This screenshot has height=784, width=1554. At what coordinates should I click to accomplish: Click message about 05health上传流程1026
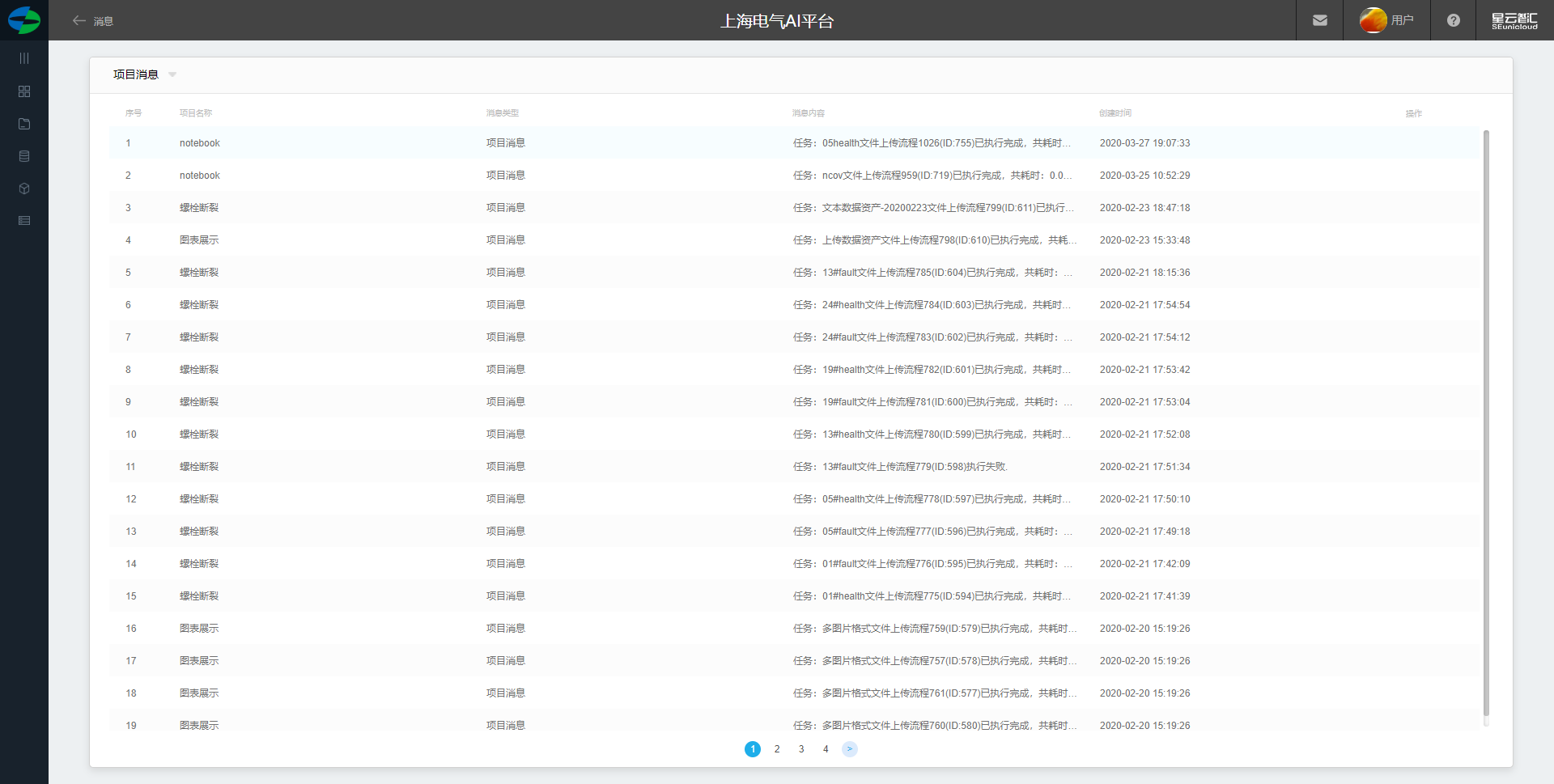(932, 143)
